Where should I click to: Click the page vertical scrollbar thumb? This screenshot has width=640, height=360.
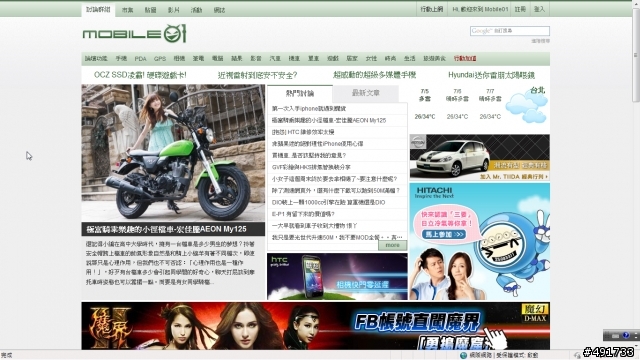click(x=636, y=55)
